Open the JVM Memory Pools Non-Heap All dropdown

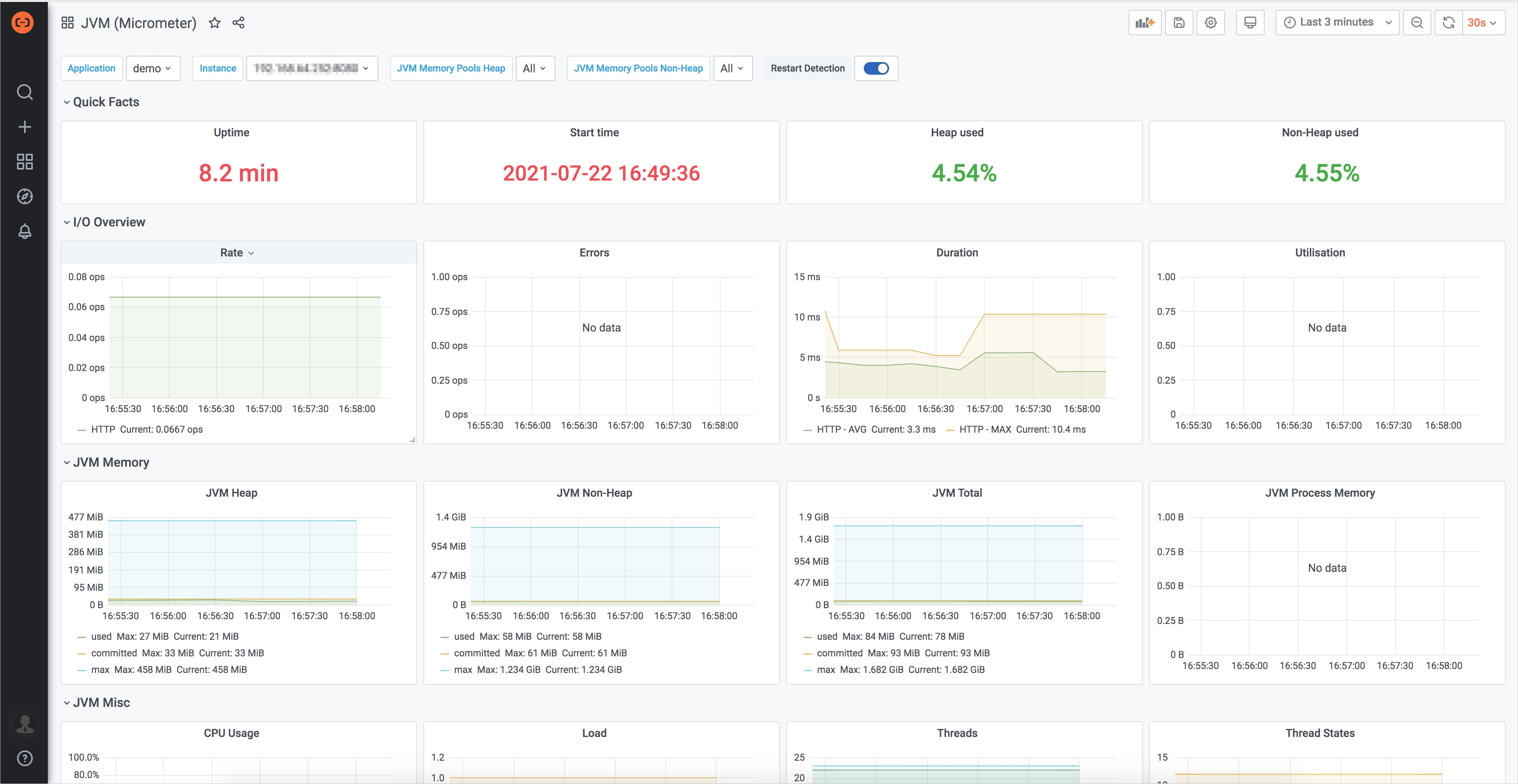tap(733, 68)
